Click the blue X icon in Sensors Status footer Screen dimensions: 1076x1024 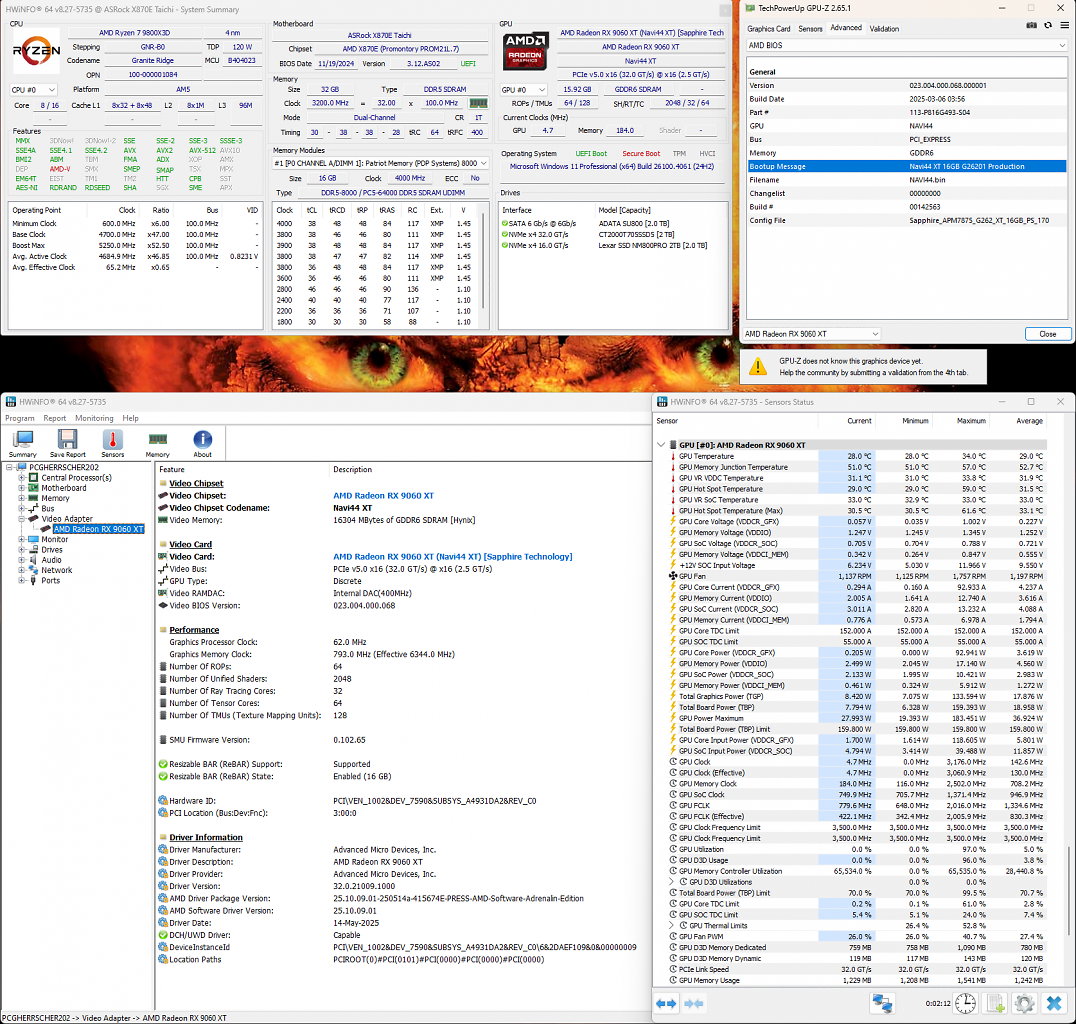(1054, 1003)
